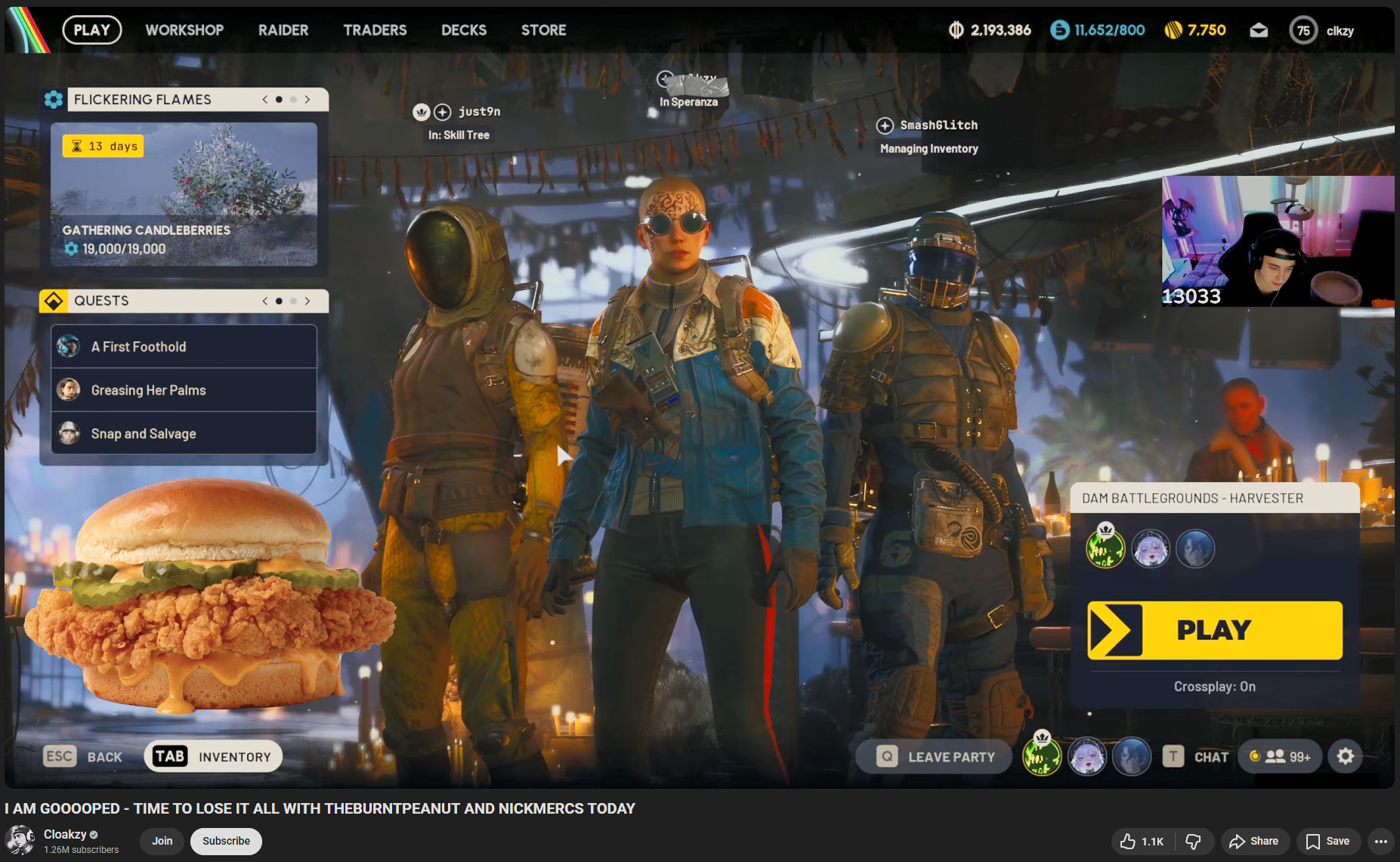This screenshot has height=862, width=1400.
Task: Click the streamer webcam overlay
Action: pos(1278,241)
